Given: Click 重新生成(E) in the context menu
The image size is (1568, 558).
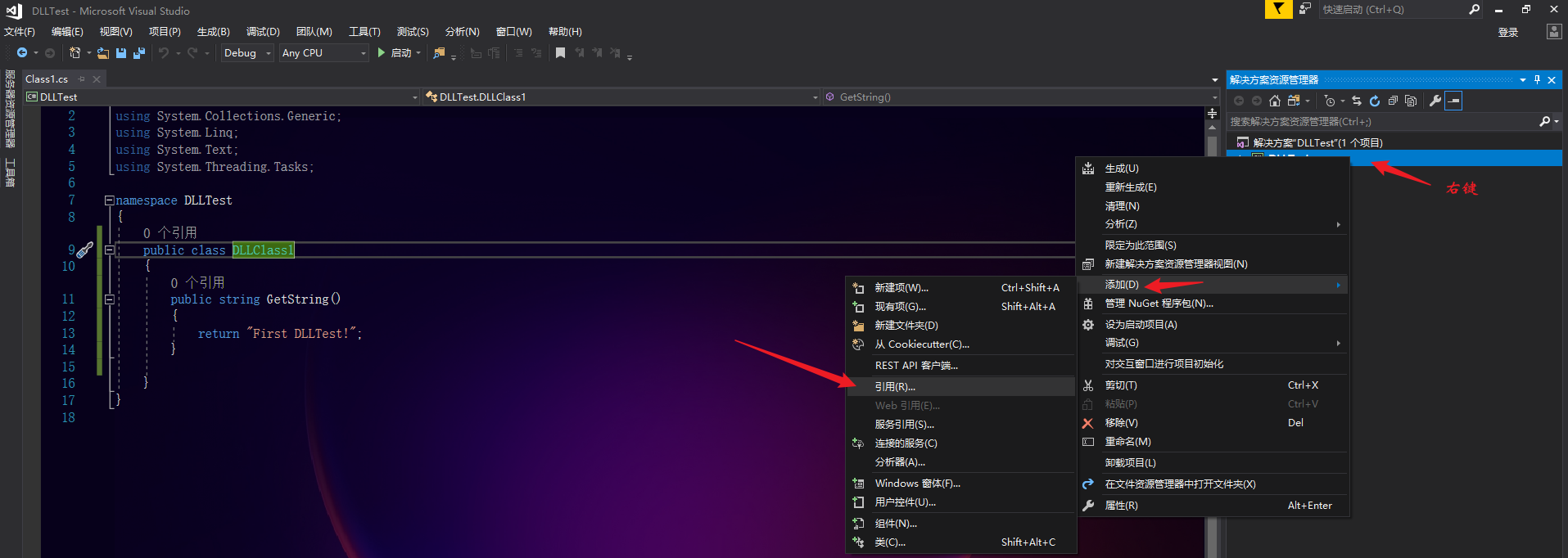Looking at the screenshot, I should (1213, 187).
